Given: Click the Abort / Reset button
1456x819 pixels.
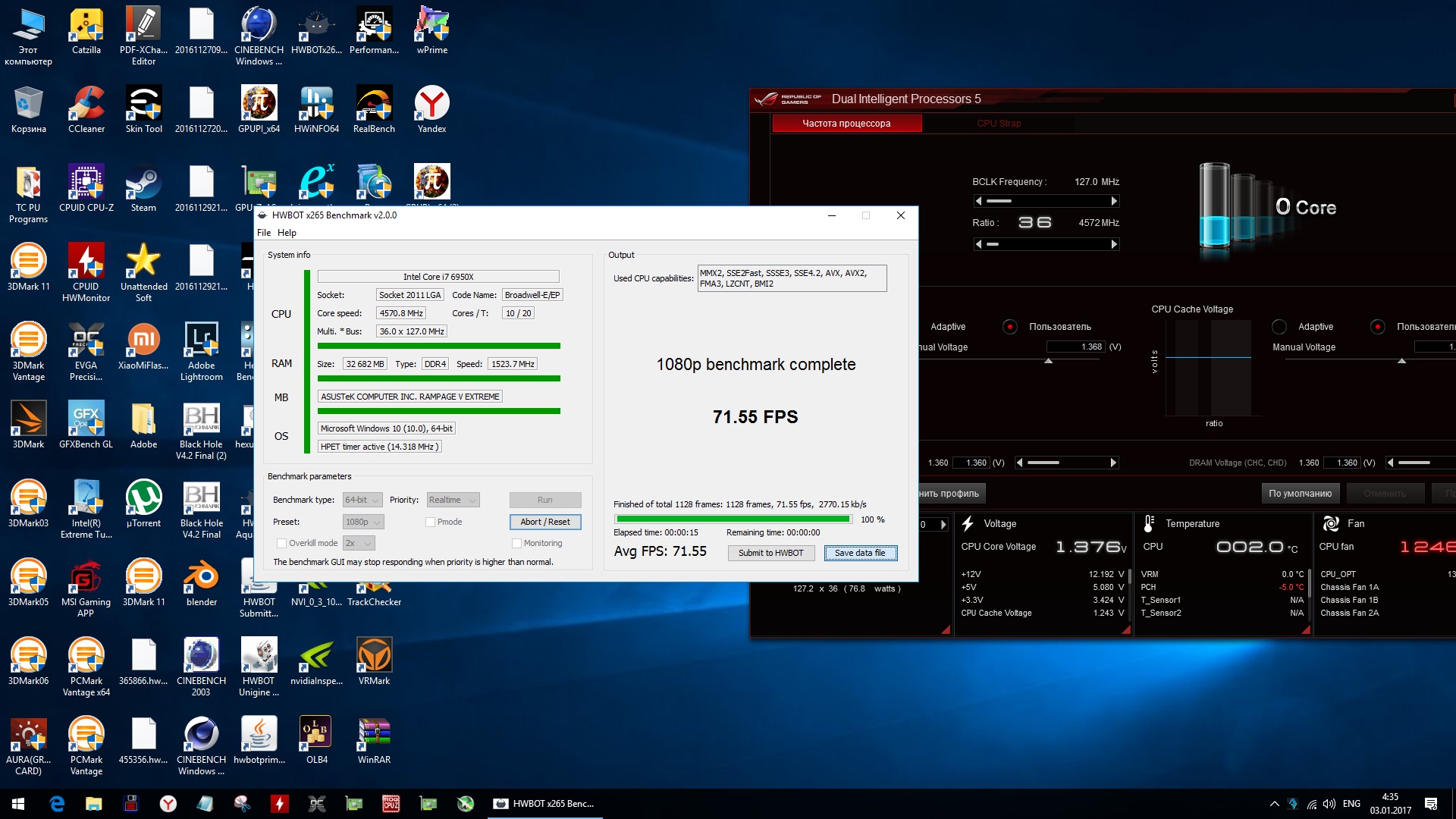Looking at the screenshot, I should coord(545,522).
